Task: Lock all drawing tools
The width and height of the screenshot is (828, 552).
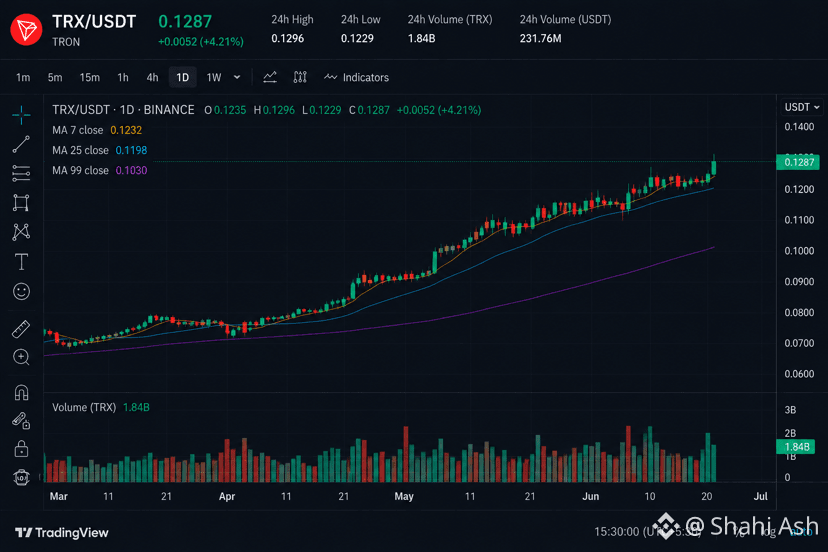Action: pyautogui.click(x=21, y=449)
